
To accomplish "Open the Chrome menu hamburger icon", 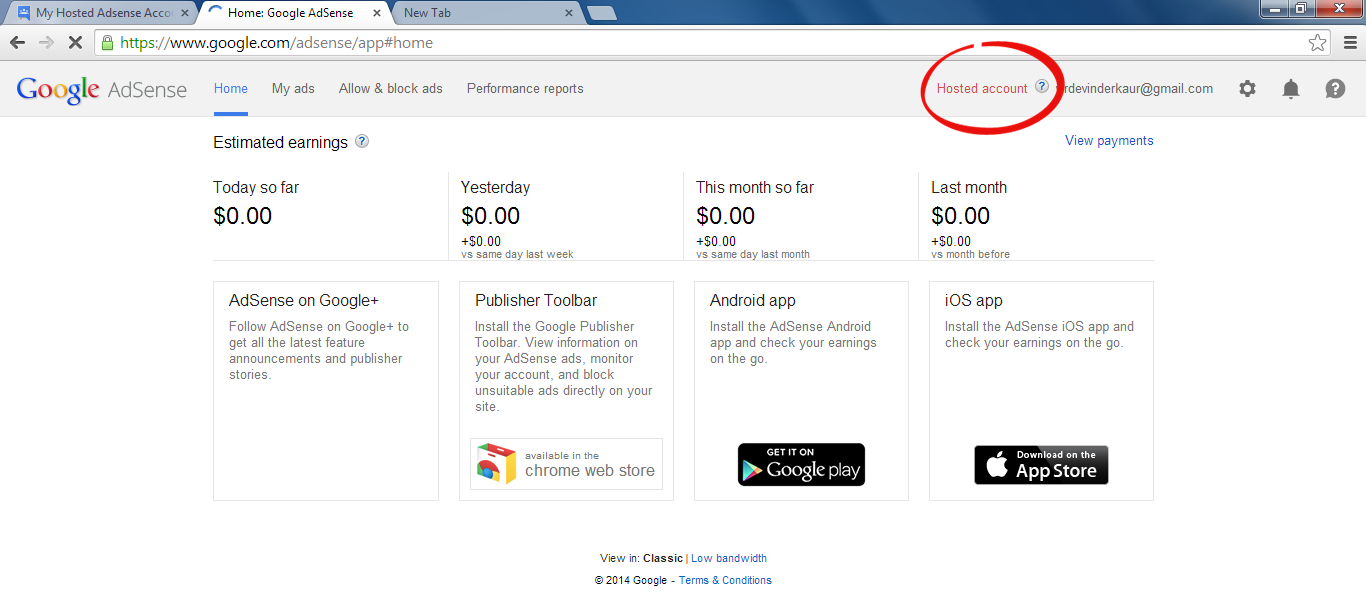I will 1349,43.
